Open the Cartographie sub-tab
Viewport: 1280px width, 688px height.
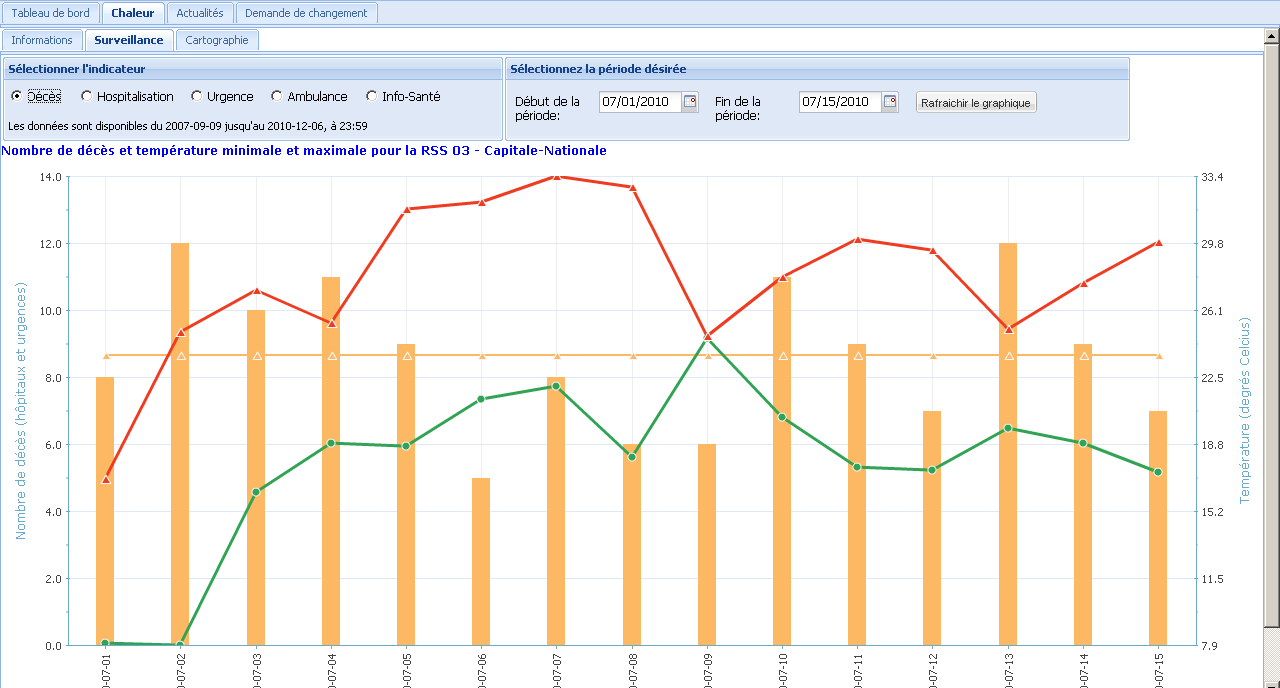[x=217, y=40]
